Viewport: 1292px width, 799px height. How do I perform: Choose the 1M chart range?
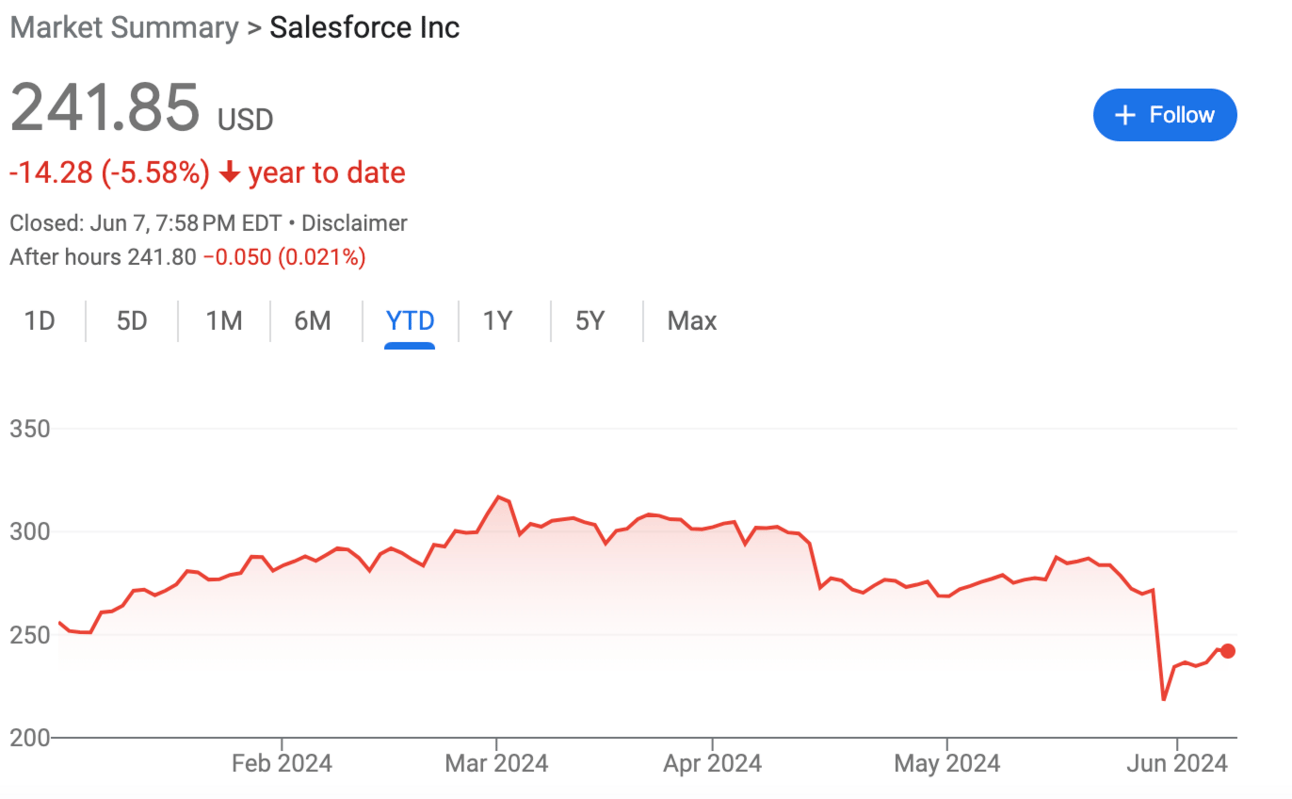point(224,321)
